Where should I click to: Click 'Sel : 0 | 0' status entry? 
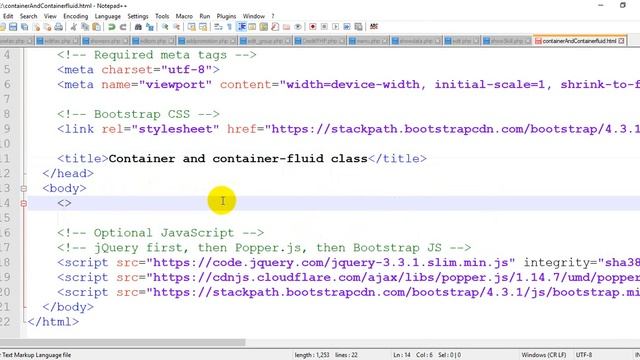click(x=449, y=355)
